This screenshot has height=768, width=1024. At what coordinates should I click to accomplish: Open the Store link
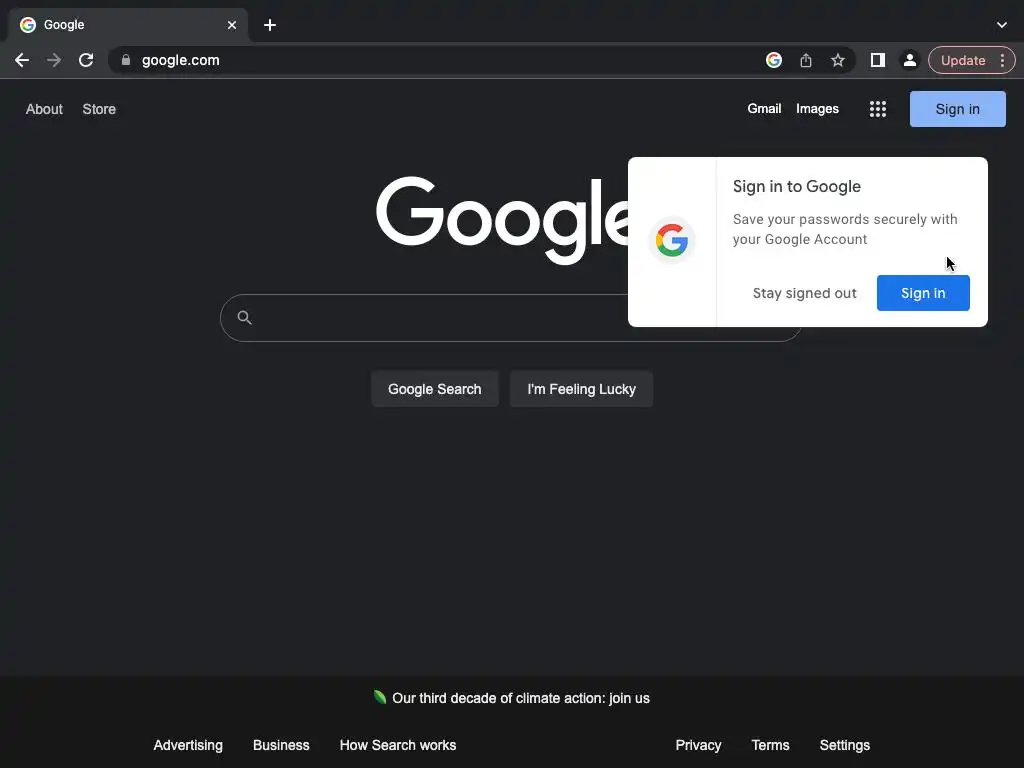point(99,109)
